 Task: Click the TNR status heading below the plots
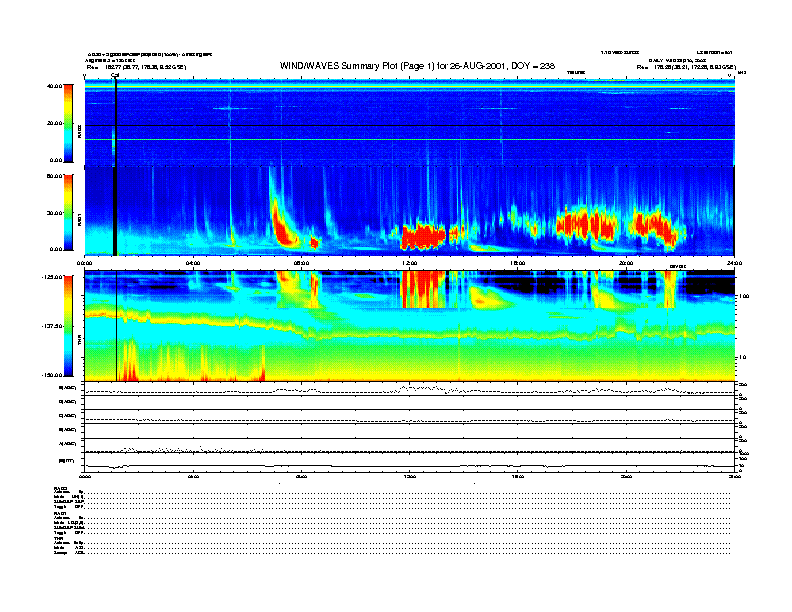58,539
